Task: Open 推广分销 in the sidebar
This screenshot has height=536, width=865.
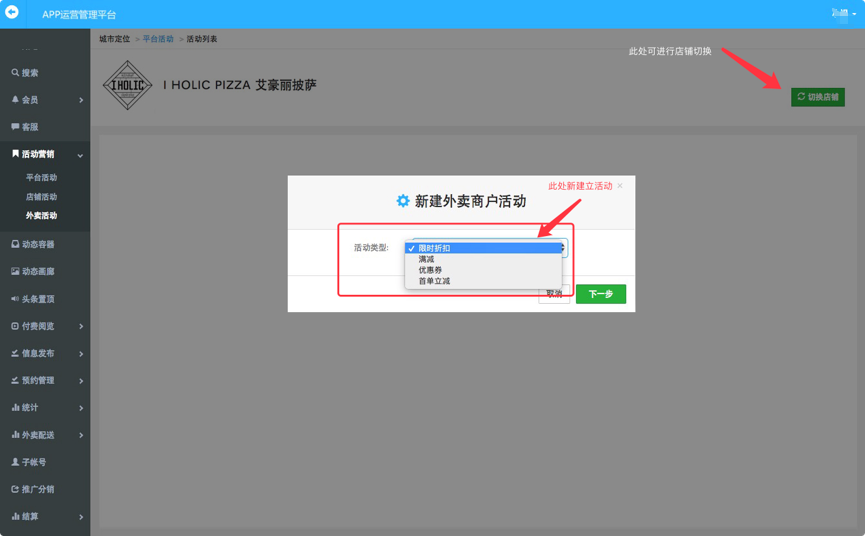Action: click(37, 489)
